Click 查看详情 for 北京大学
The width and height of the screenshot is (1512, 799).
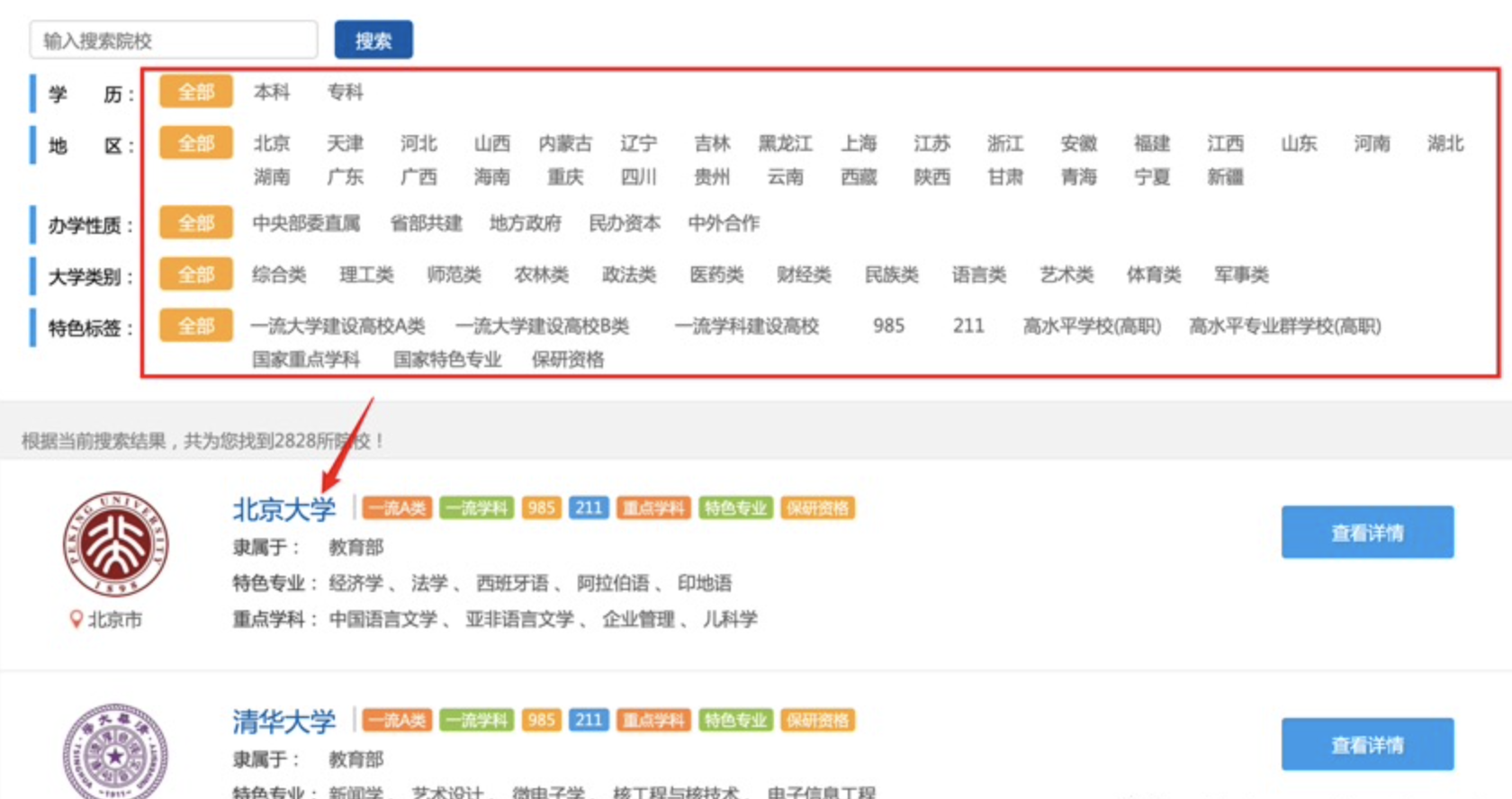(x=1367, y=533)
